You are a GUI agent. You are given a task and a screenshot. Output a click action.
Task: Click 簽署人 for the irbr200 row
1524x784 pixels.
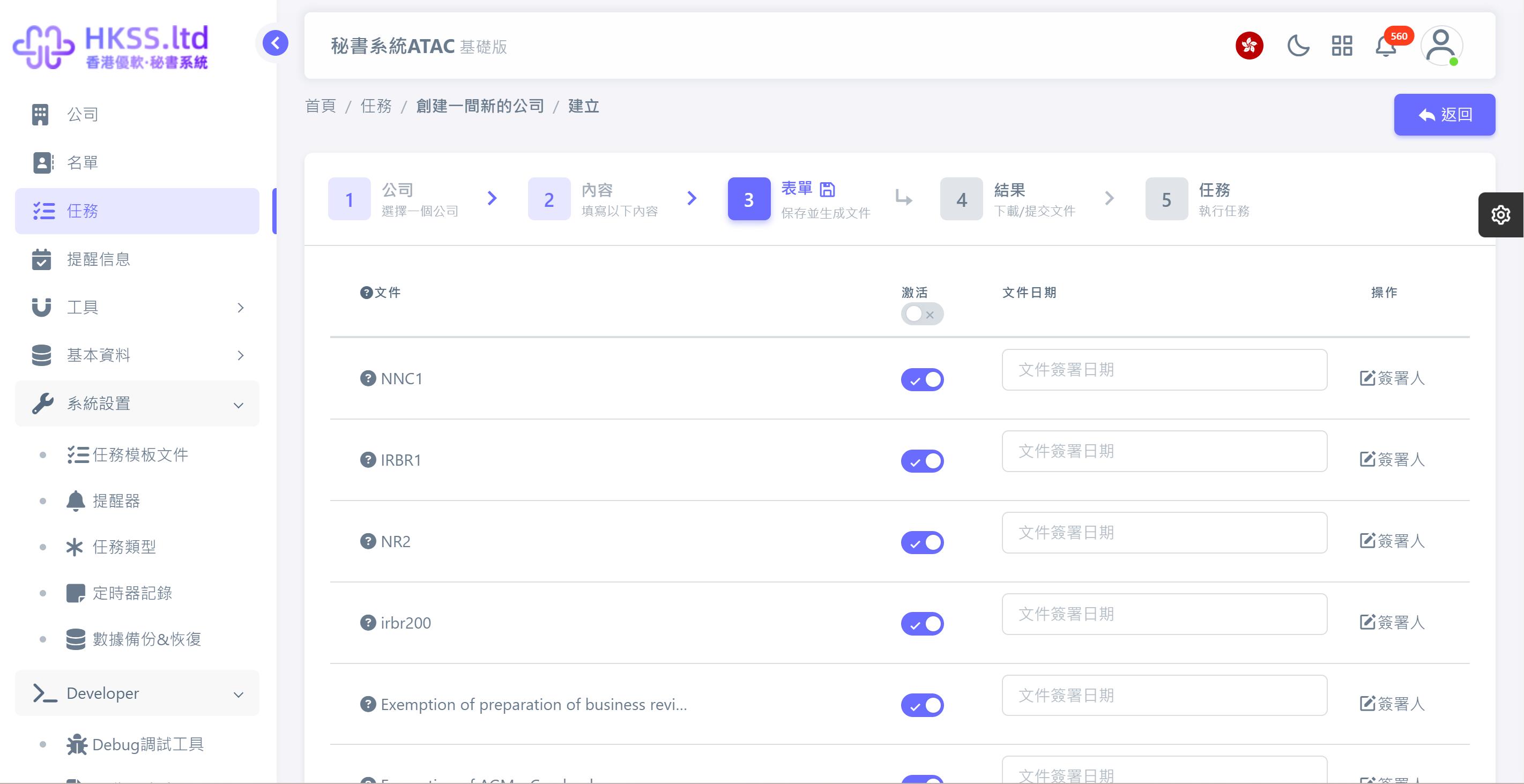[x=1392, y=623]
